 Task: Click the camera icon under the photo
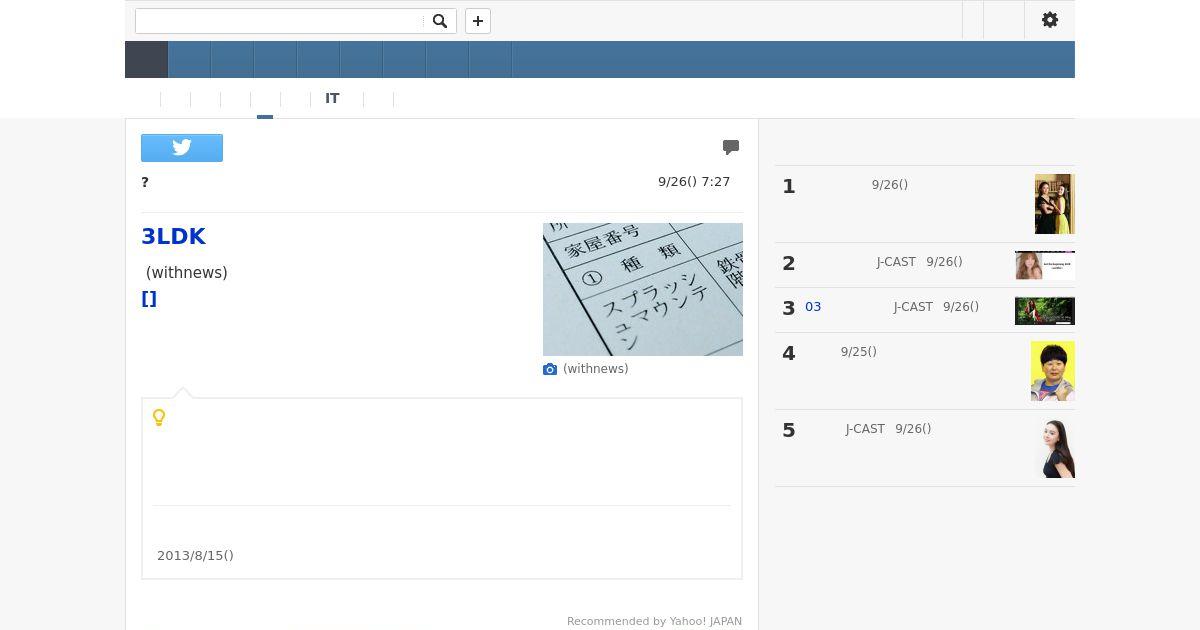click(550, 369)
